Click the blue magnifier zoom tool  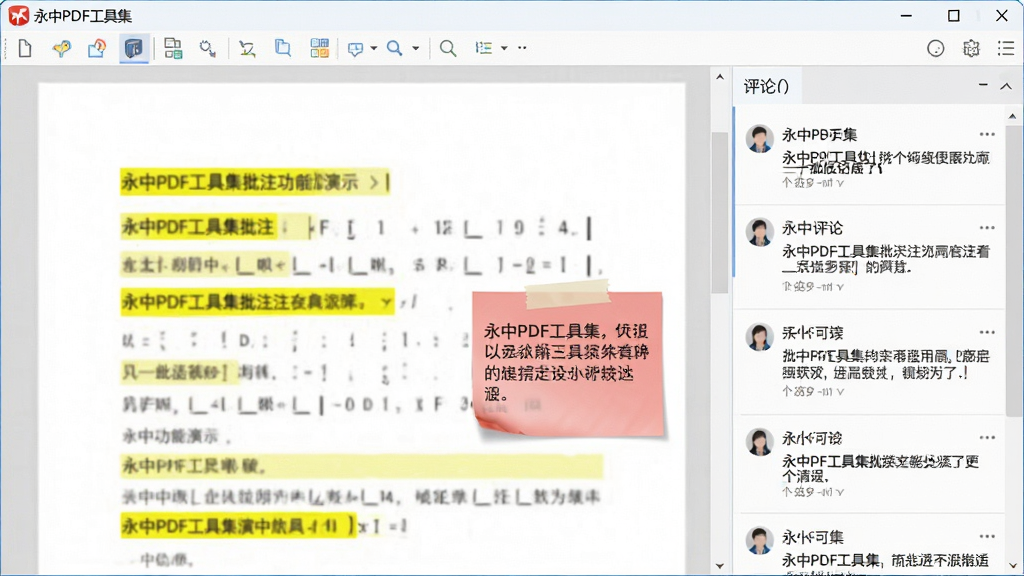394,48
